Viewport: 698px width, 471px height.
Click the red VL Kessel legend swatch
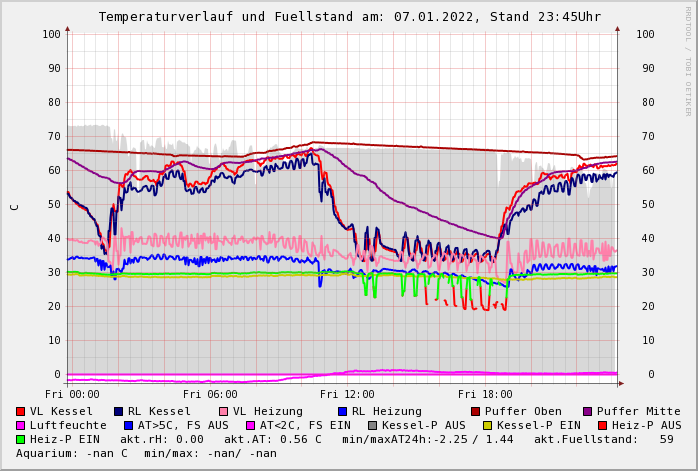coord(20,411)
